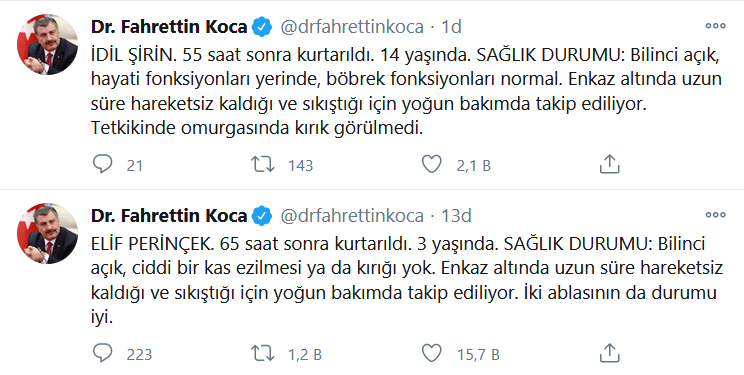
Task: Reply to the İDİL ŞİRİN tweet
Action: (x=102, y=164)
